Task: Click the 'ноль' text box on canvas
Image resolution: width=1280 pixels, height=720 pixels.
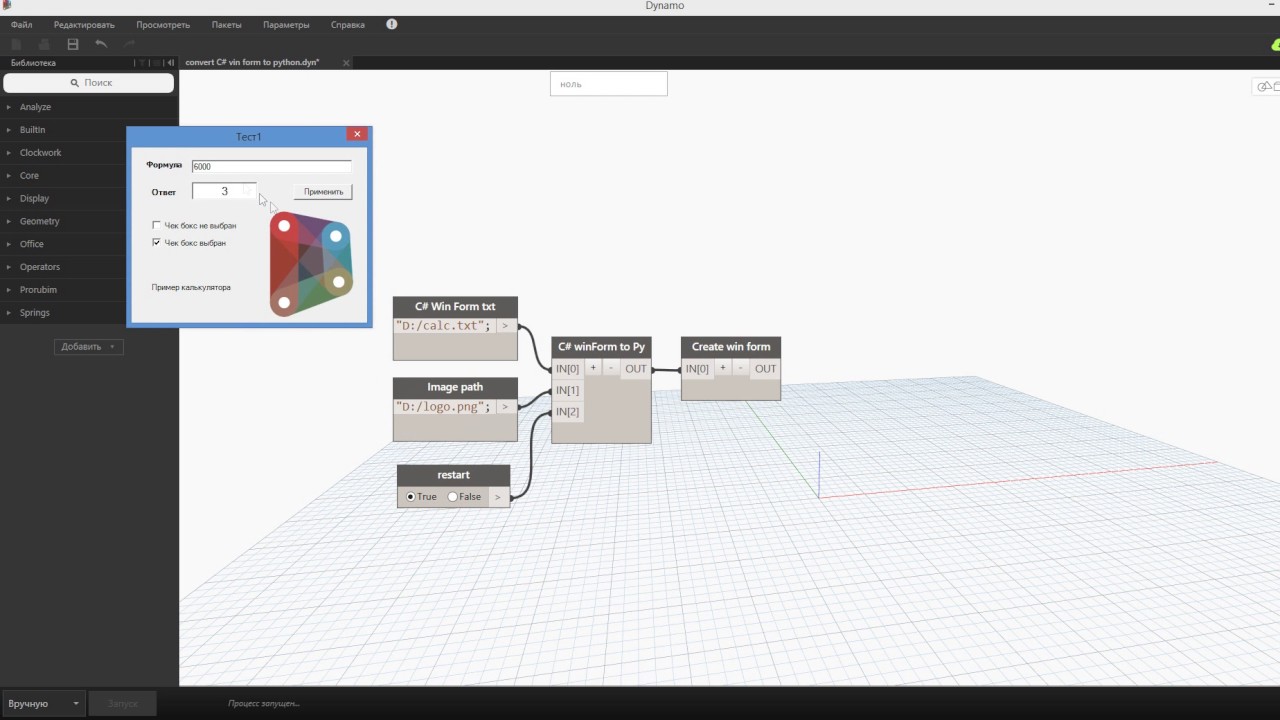Action: (x=608, y=84)
